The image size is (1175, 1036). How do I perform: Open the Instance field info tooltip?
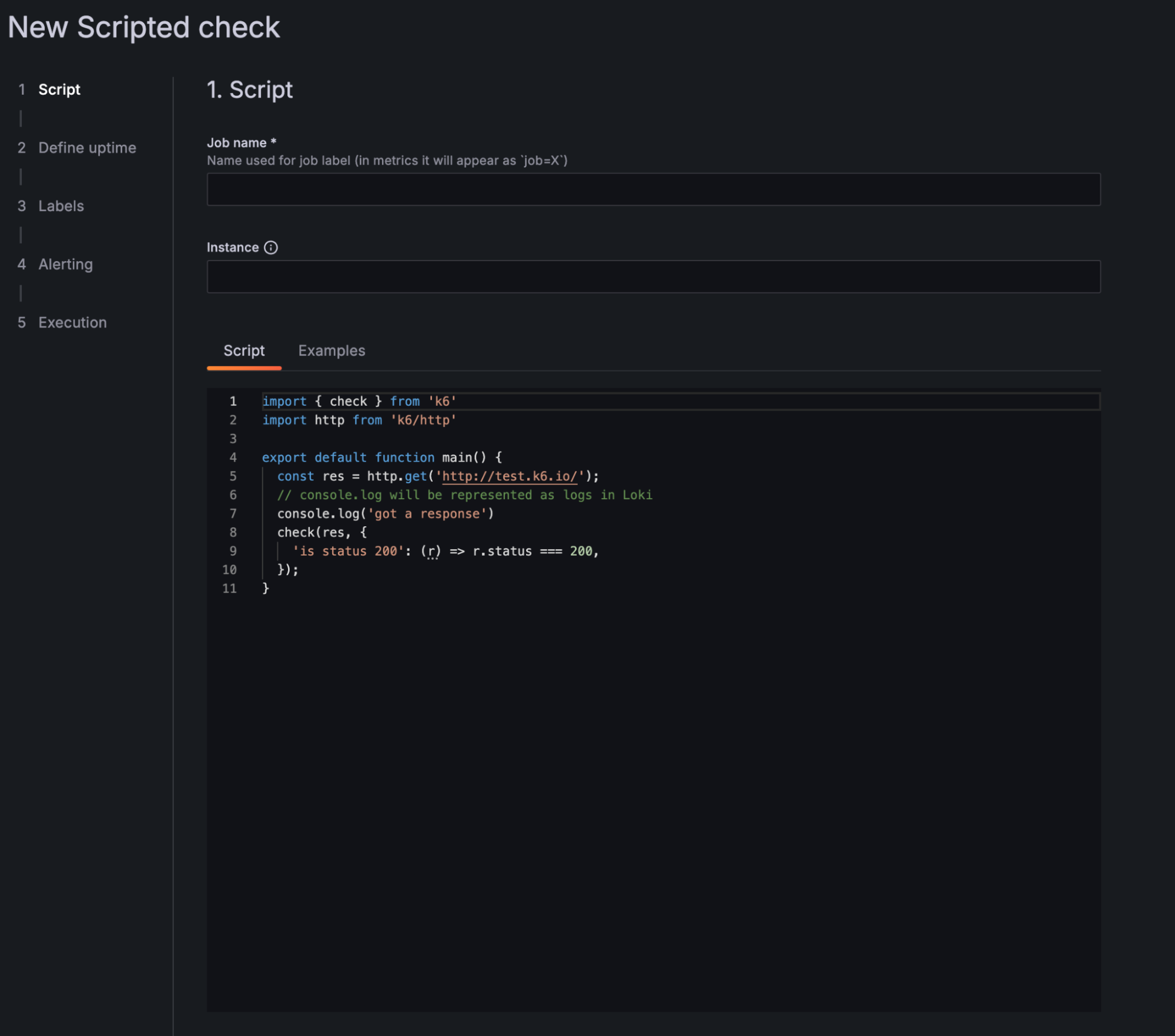[270, 248]
